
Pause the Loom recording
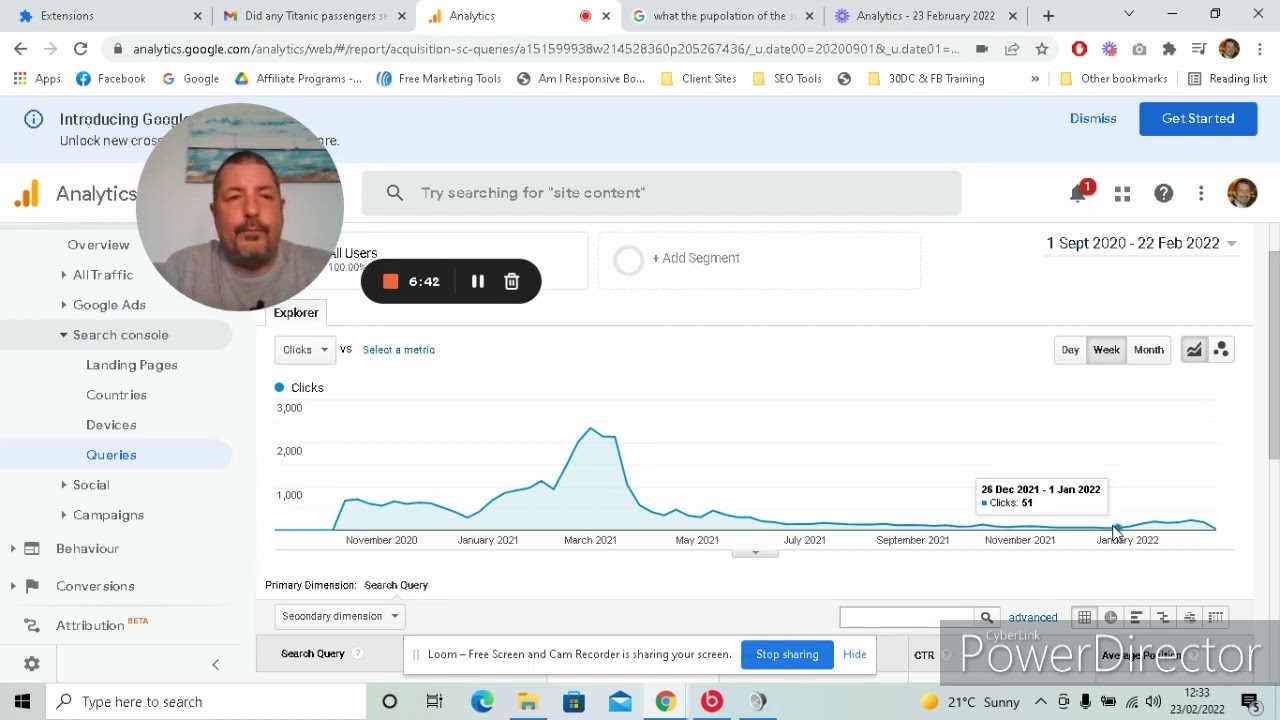coord(478,282)
